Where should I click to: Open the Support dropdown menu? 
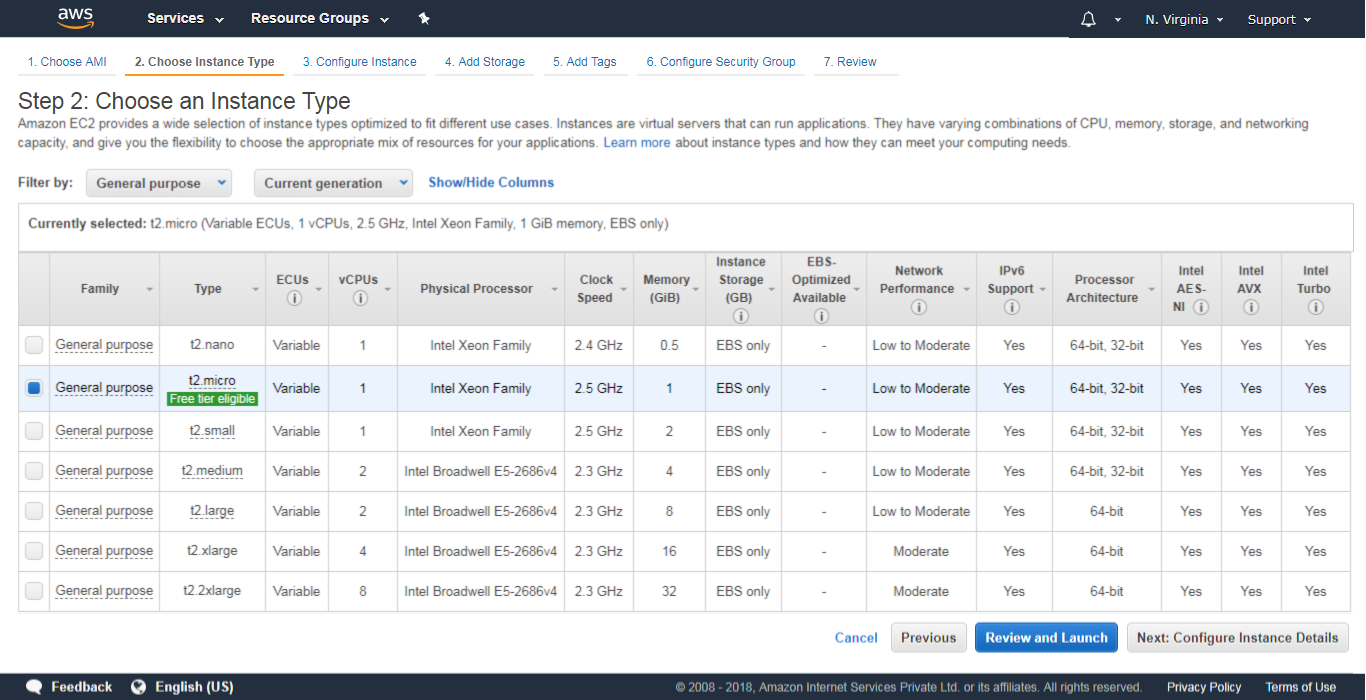[1279, 19]
